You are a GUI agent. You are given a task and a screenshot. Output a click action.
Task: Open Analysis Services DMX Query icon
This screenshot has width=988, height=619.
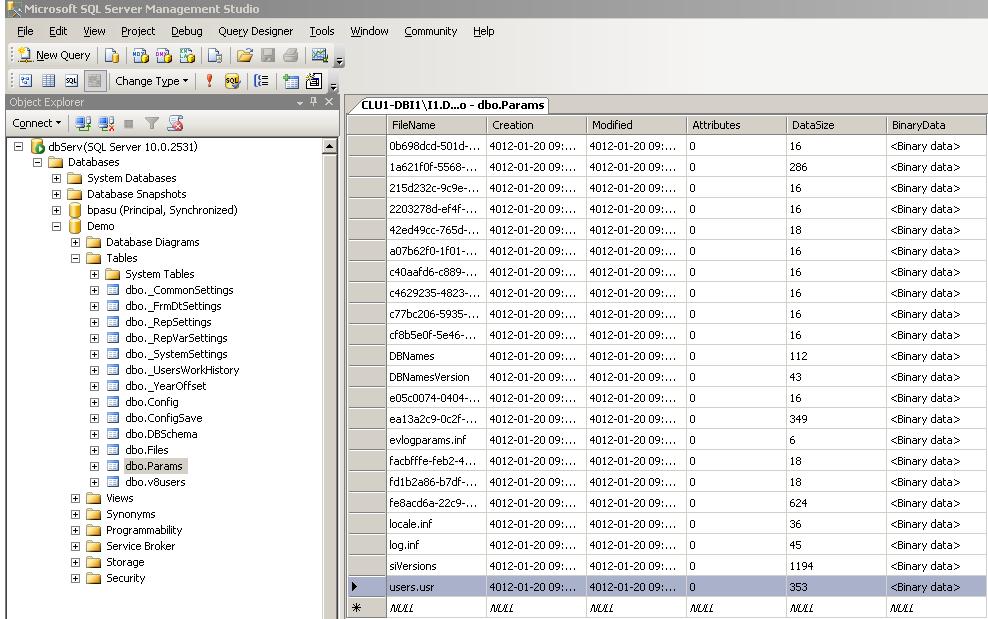[x=164, y=55]
